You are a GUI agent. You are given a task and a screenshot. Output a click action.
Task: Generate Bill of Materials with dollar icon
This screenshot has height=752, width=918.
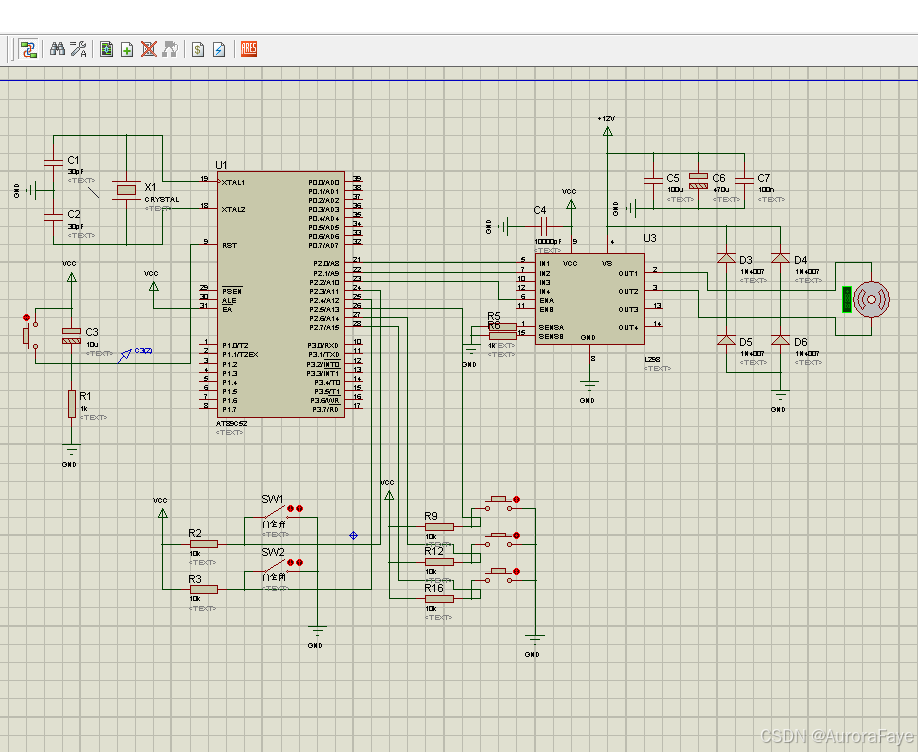pyautogui.click(x=198, y=49)
